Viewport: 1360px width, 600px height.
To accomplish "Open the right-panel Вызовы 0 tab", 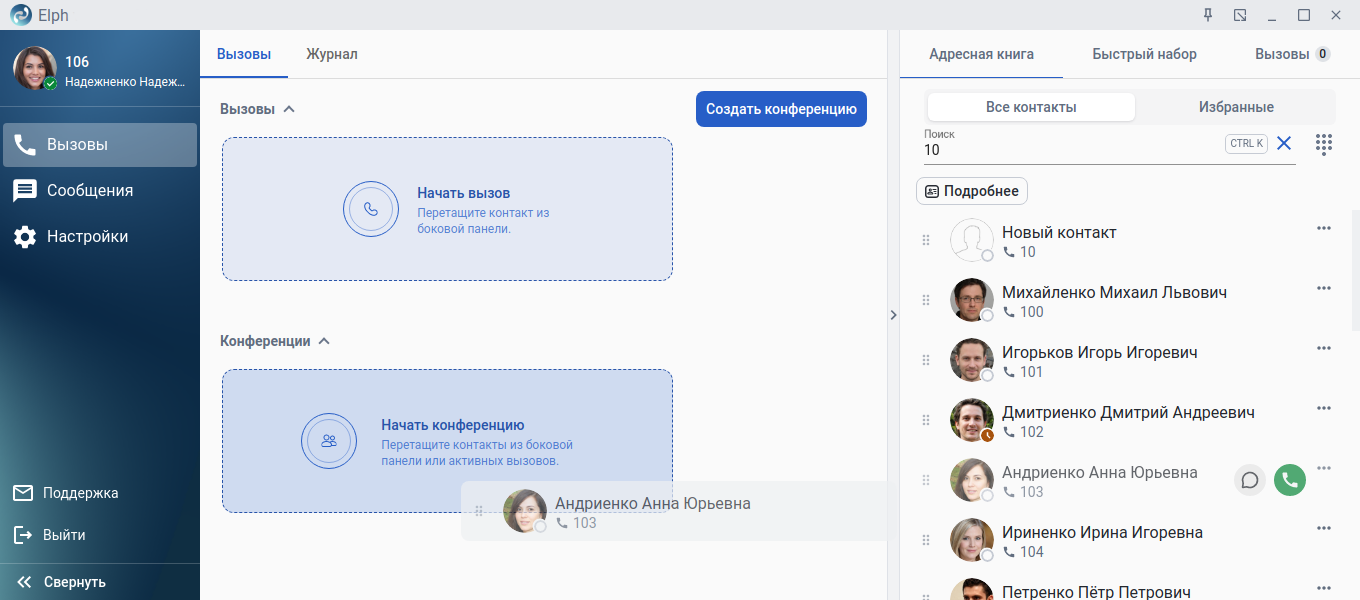I will [1292, 54].
